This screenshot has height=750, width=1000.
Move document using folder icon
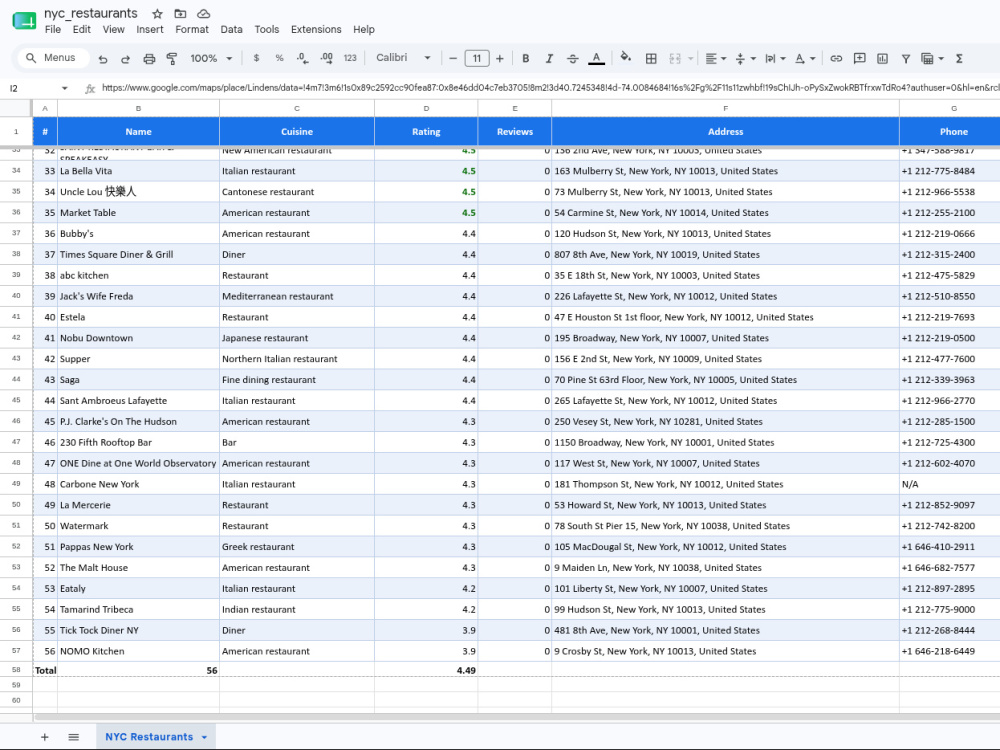(x=180, y=13)
